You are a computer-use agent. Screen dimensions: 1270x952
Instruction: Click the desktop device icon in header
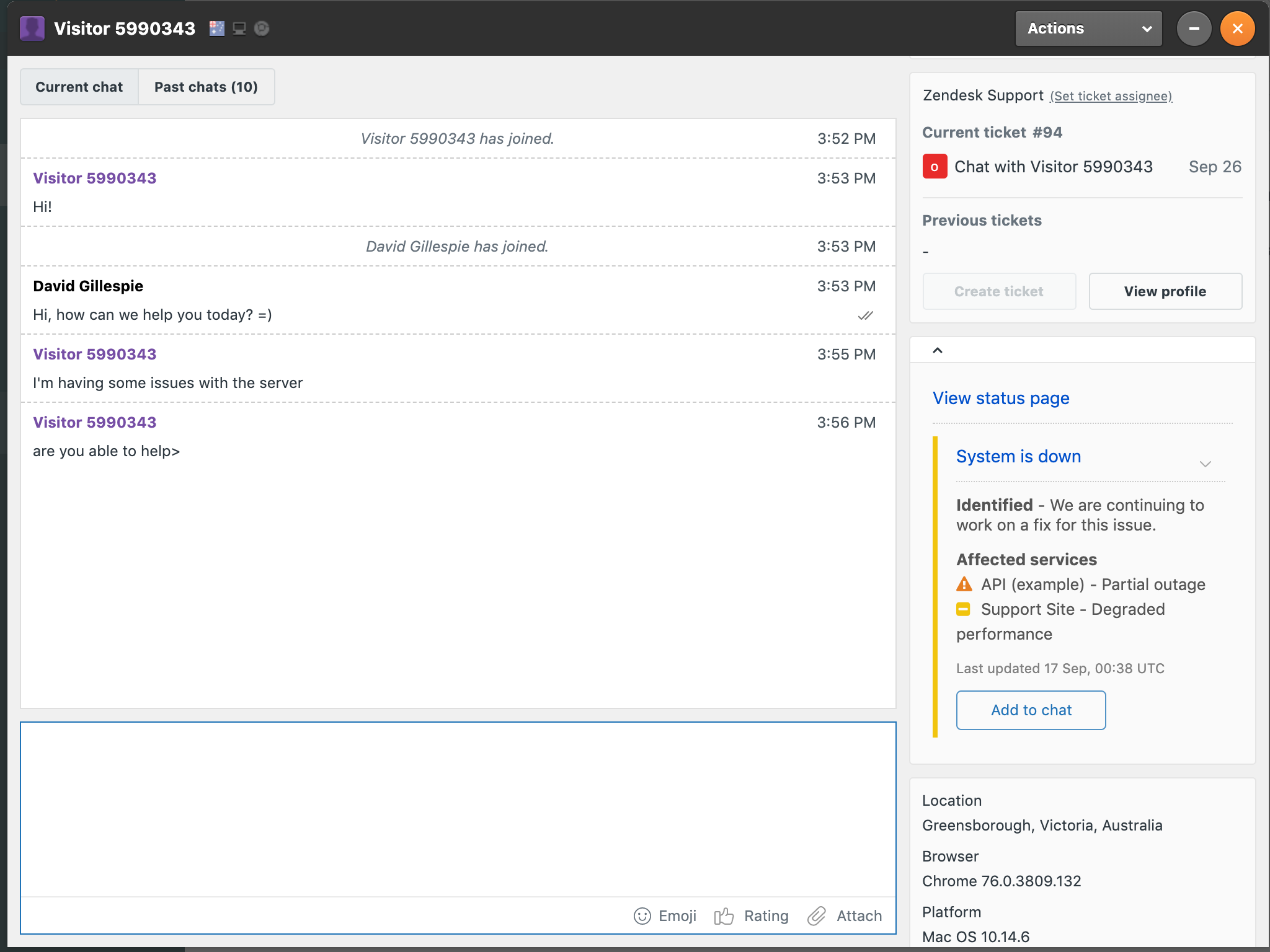pyautogui.click(x=239, y=29)
